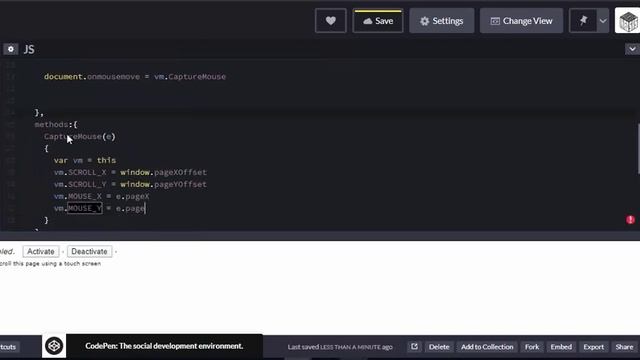Add pen to Collection
Screen dimensions: 640x360
[487, 347]
